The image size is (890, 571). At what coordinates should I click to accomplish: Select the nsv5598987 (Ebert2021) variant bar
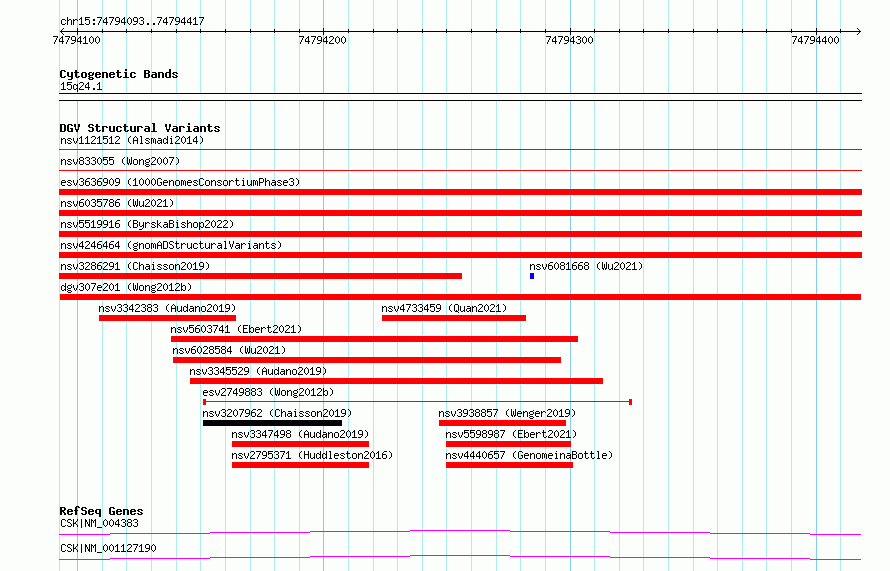coord(508,444)
